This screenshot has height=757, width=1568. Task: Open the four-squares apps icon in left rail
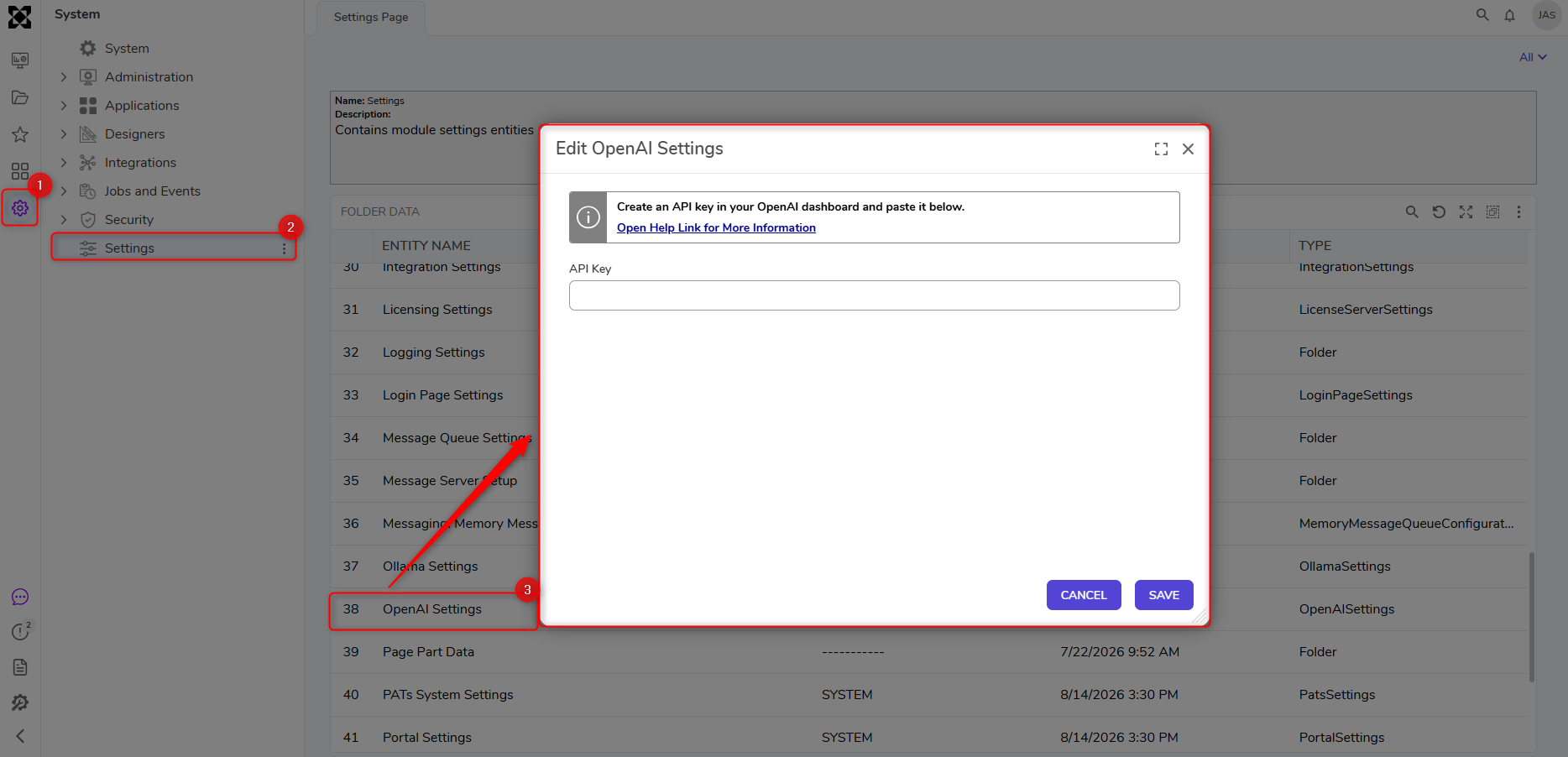pyautogui.click(x=20, y=171)
